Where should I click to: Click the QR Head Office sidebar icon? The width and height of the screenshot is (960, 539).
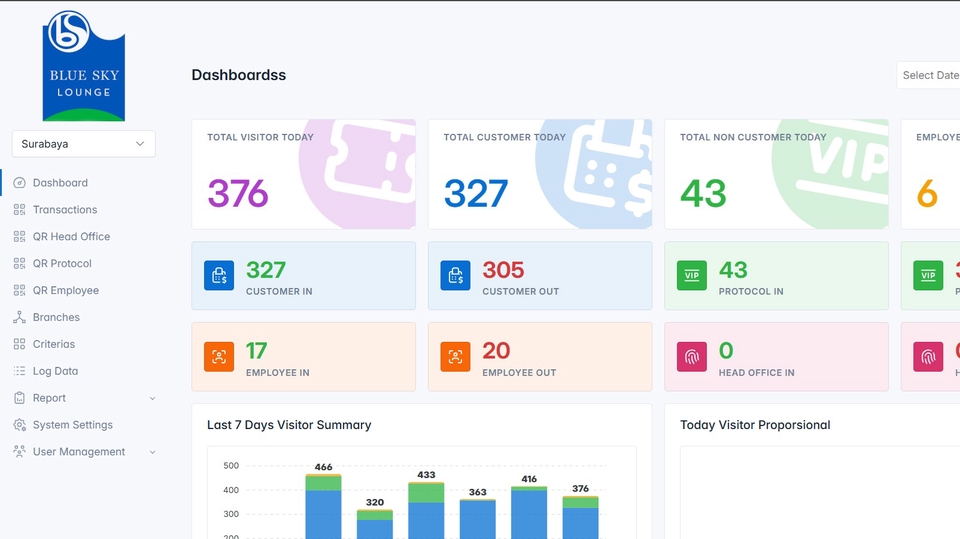coord(20,237)
